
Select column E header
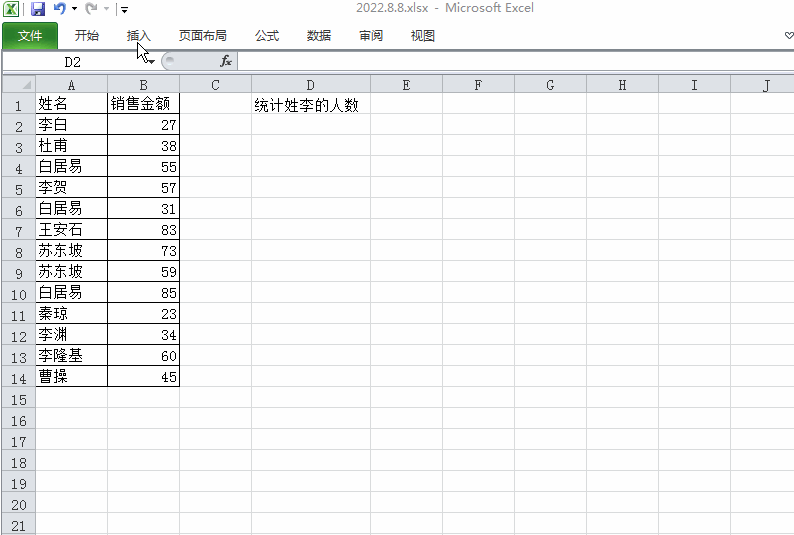tap(406, 85)
